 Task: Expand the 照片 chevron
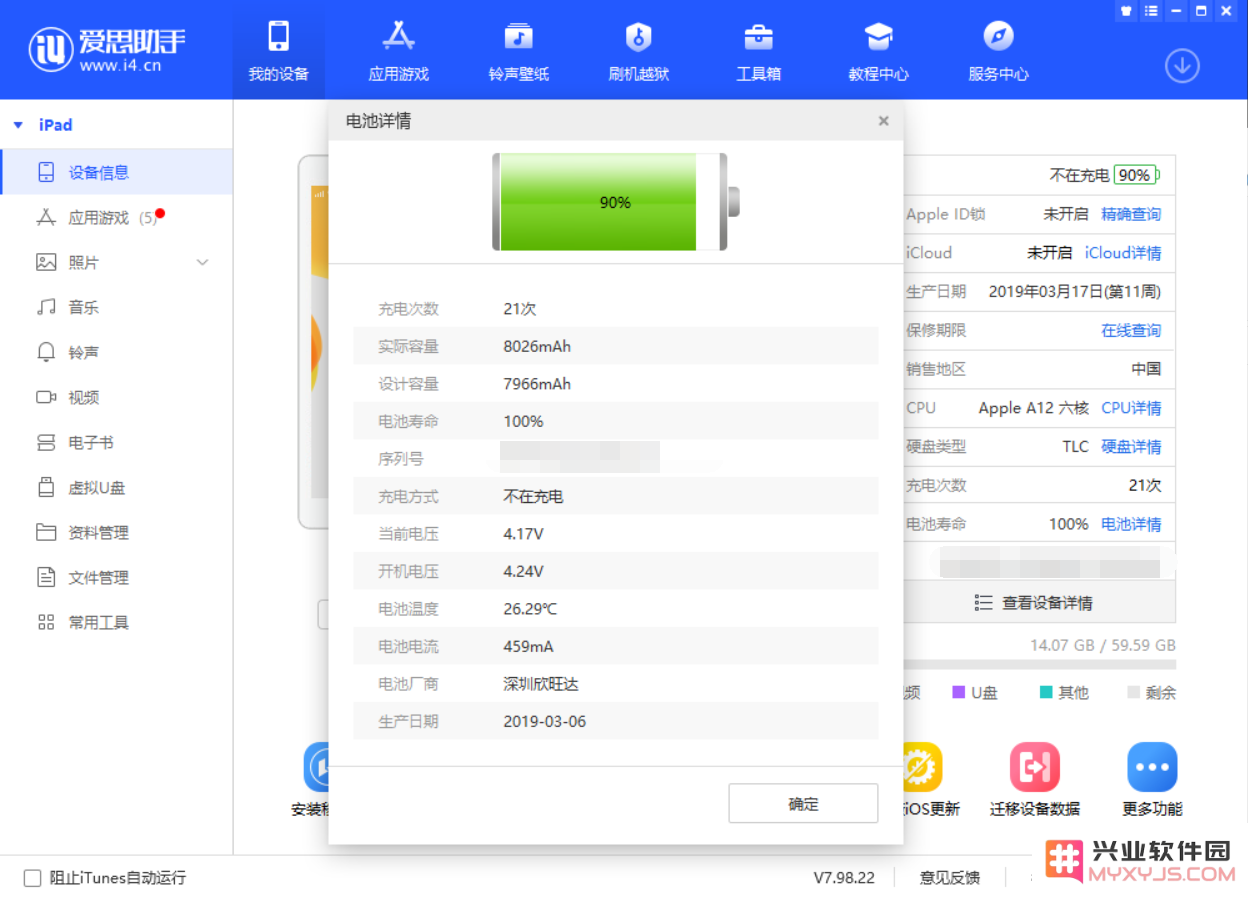click(203, 262)
